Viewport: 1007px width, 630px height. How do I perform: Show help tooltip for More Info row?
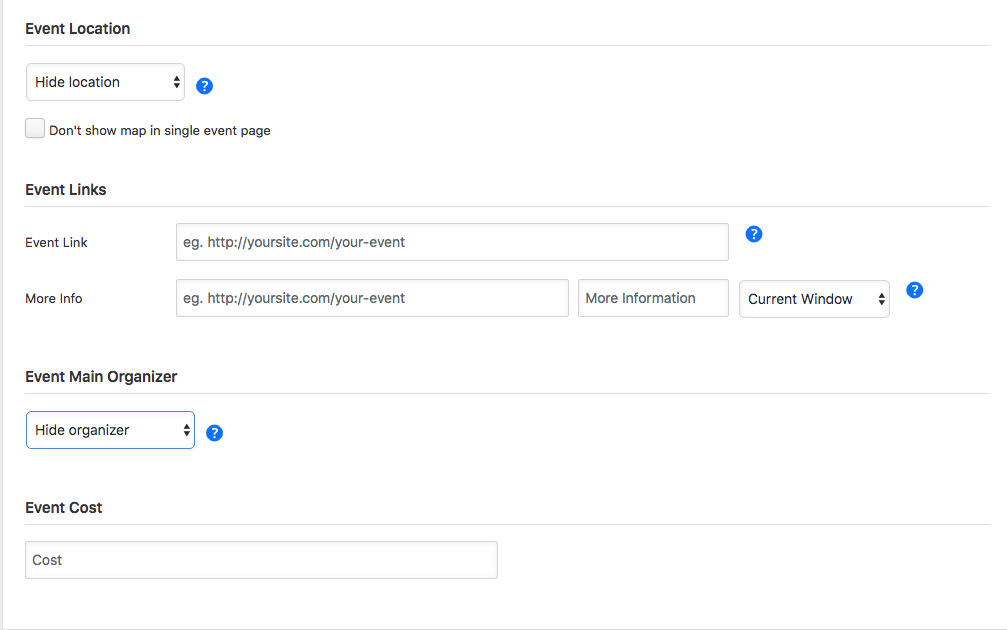(x=914, y=290)
